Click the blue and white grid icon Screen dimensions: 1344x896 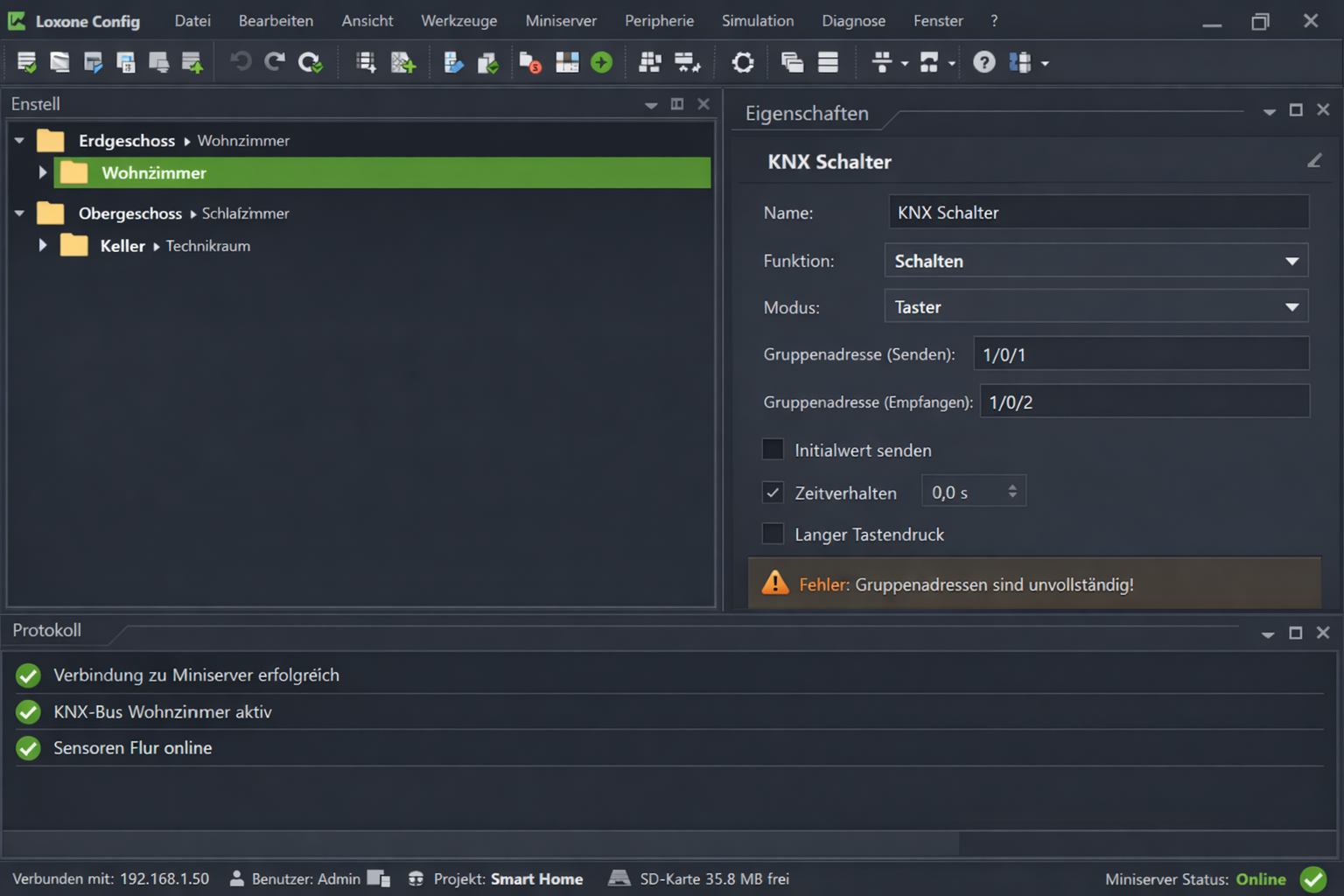pos(567,62)
